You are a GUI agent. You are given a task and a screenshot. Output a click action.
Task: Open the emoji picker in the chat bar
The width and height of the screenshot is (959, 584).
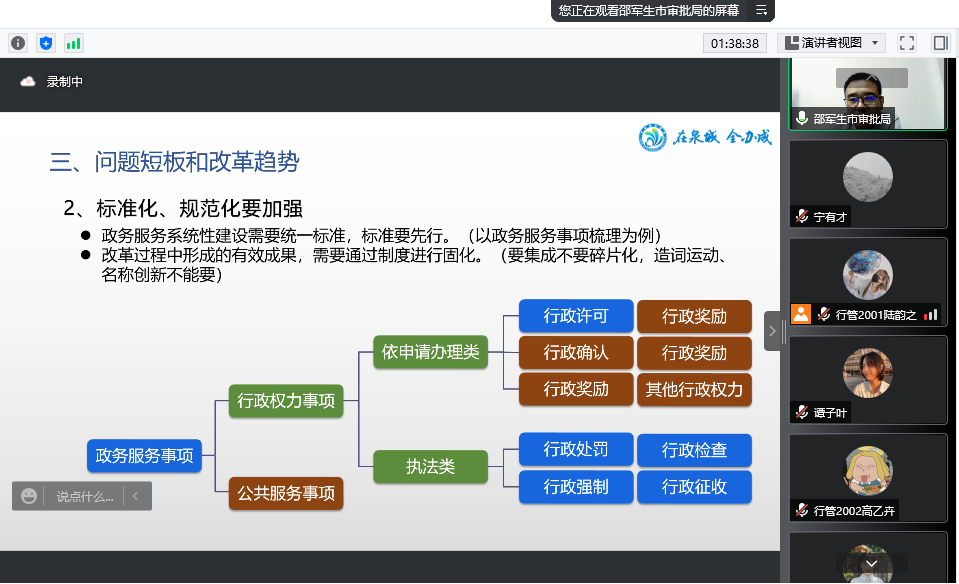(29, 496)
